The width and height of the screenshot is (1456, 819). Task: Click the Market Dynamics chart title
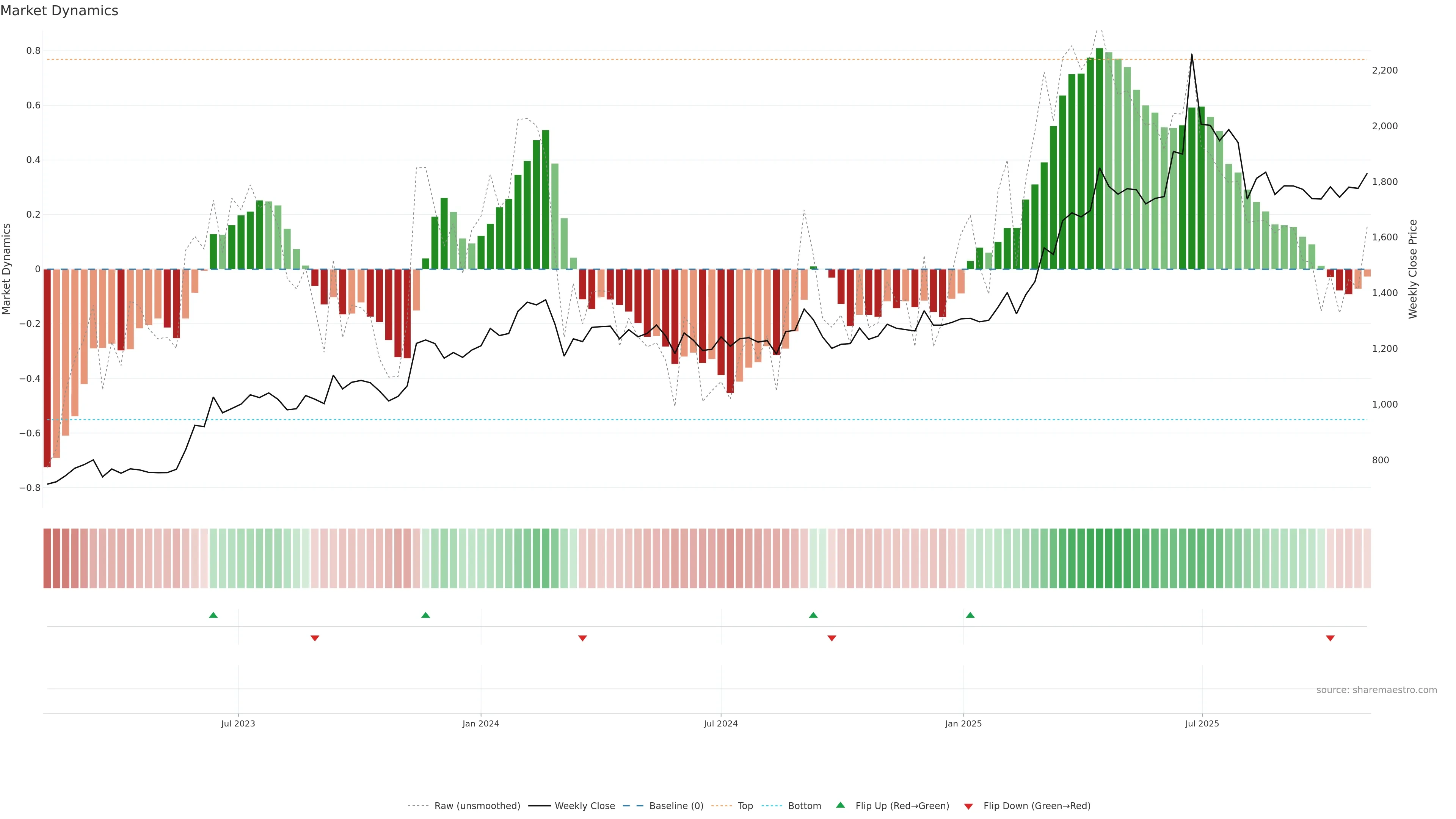pyautogui.click(x=60, y=11)
